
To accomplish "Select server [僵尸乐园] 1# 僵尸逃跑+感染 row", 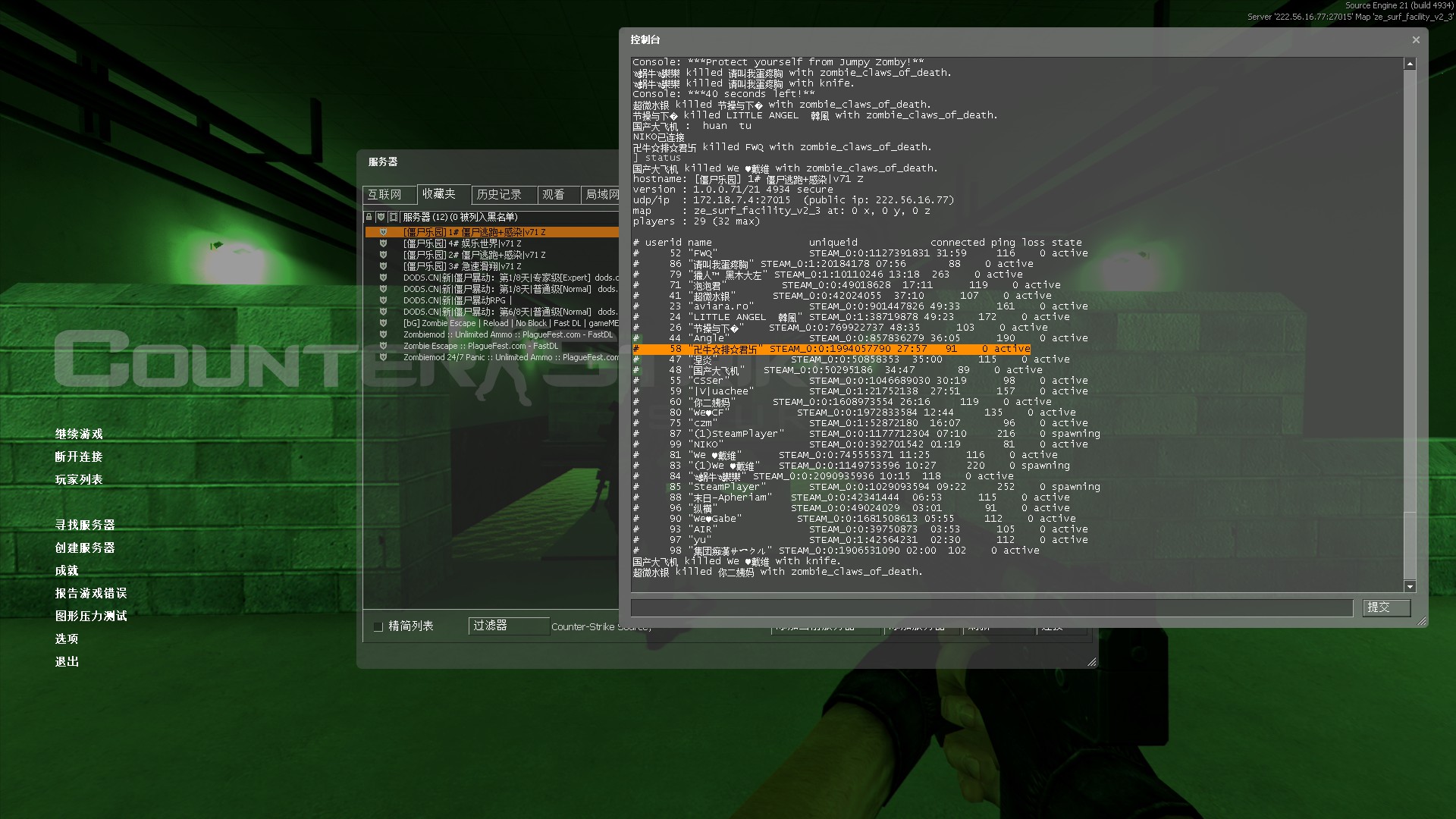I will (x=491, y=232).
